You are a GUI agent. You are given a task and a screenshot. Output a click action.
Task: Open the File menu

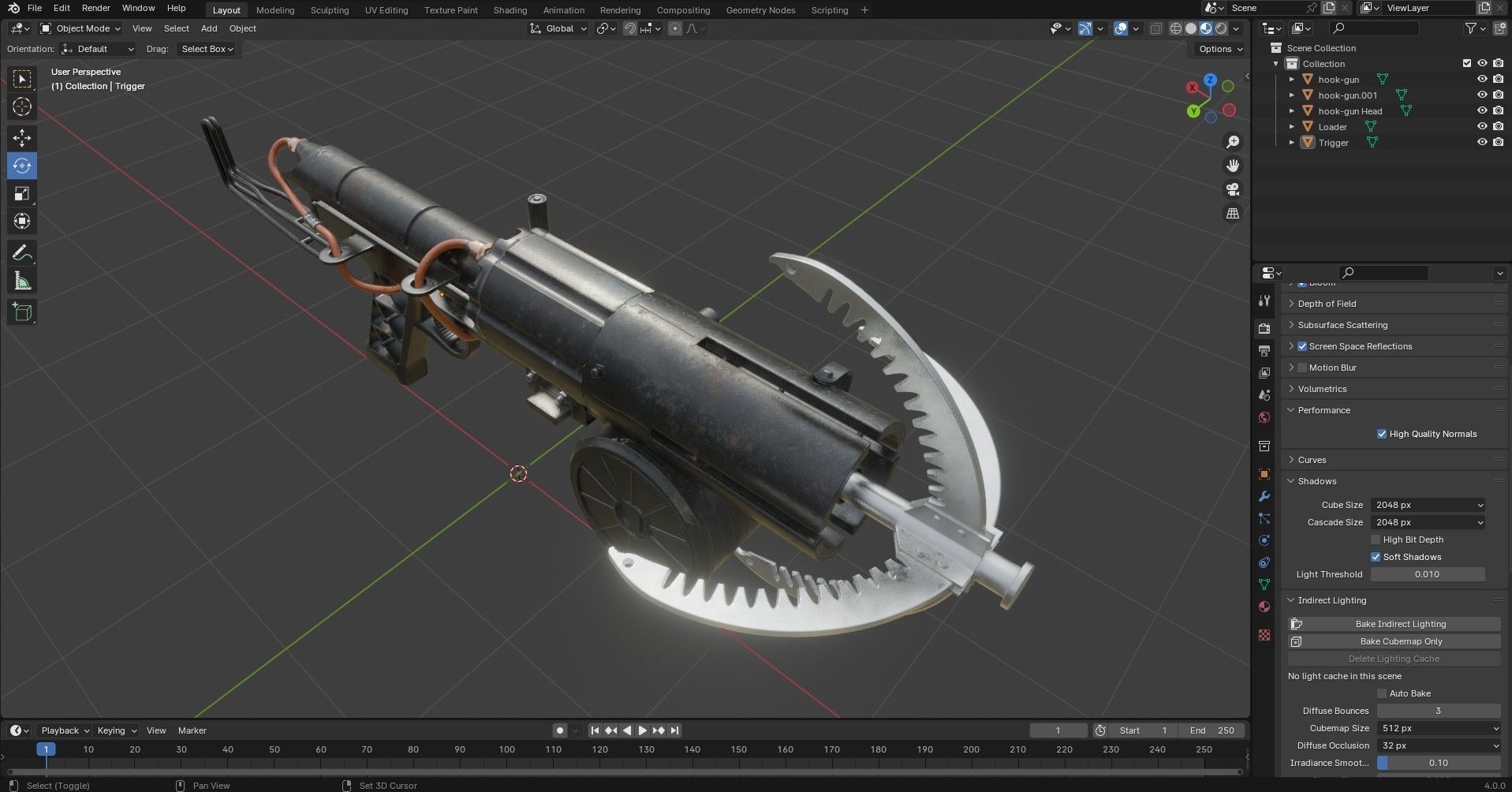coord(35,8)
